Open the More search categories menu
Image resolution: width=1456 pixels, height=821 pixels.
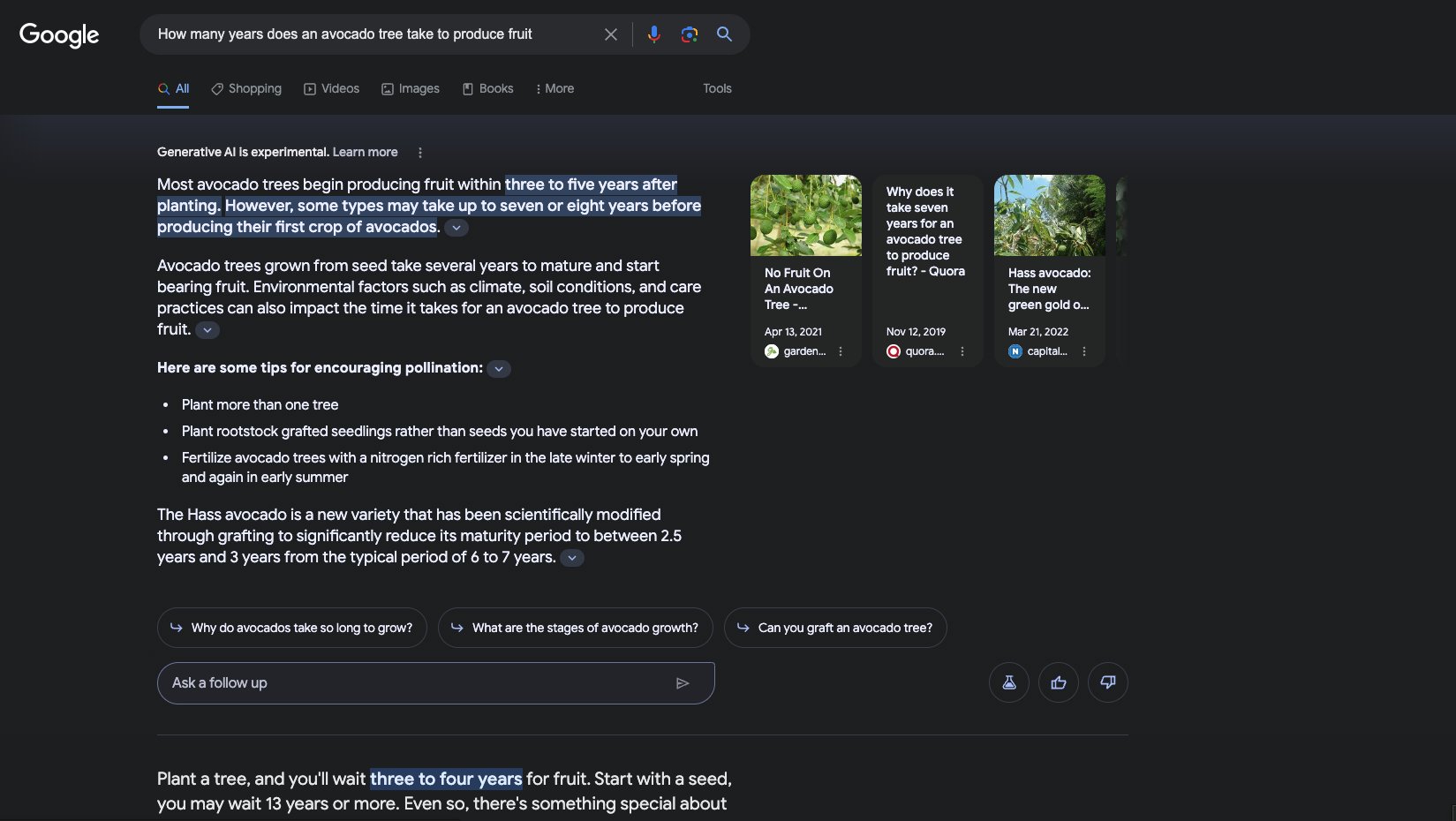pos(554,89)
